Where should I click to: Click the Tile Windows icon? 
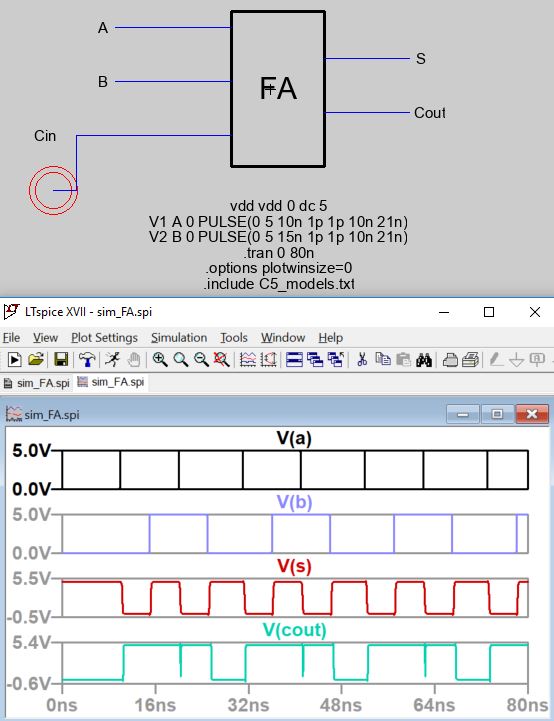point(294,360)
